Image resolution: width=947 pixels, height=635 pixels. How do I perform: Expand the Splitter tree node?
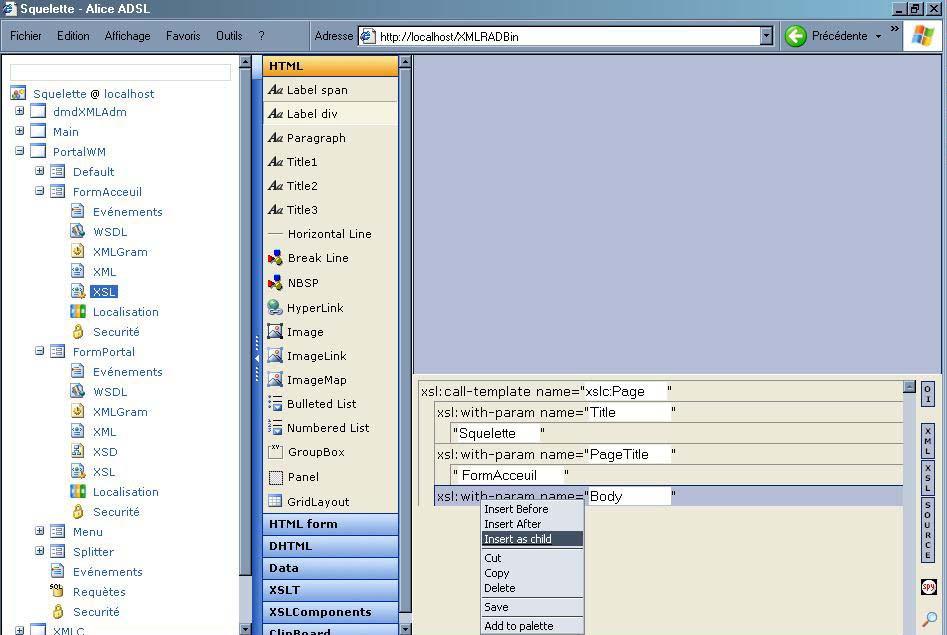[x=40, y=552]
